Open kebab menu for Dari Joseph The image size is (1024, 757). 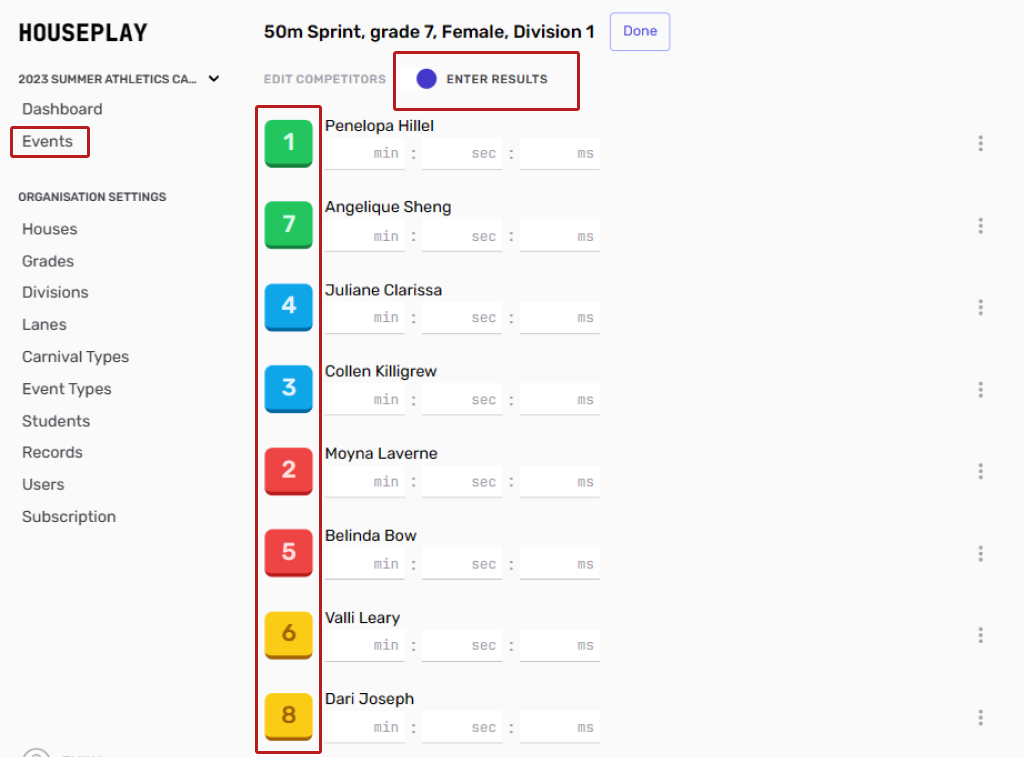tap(980, 717)
